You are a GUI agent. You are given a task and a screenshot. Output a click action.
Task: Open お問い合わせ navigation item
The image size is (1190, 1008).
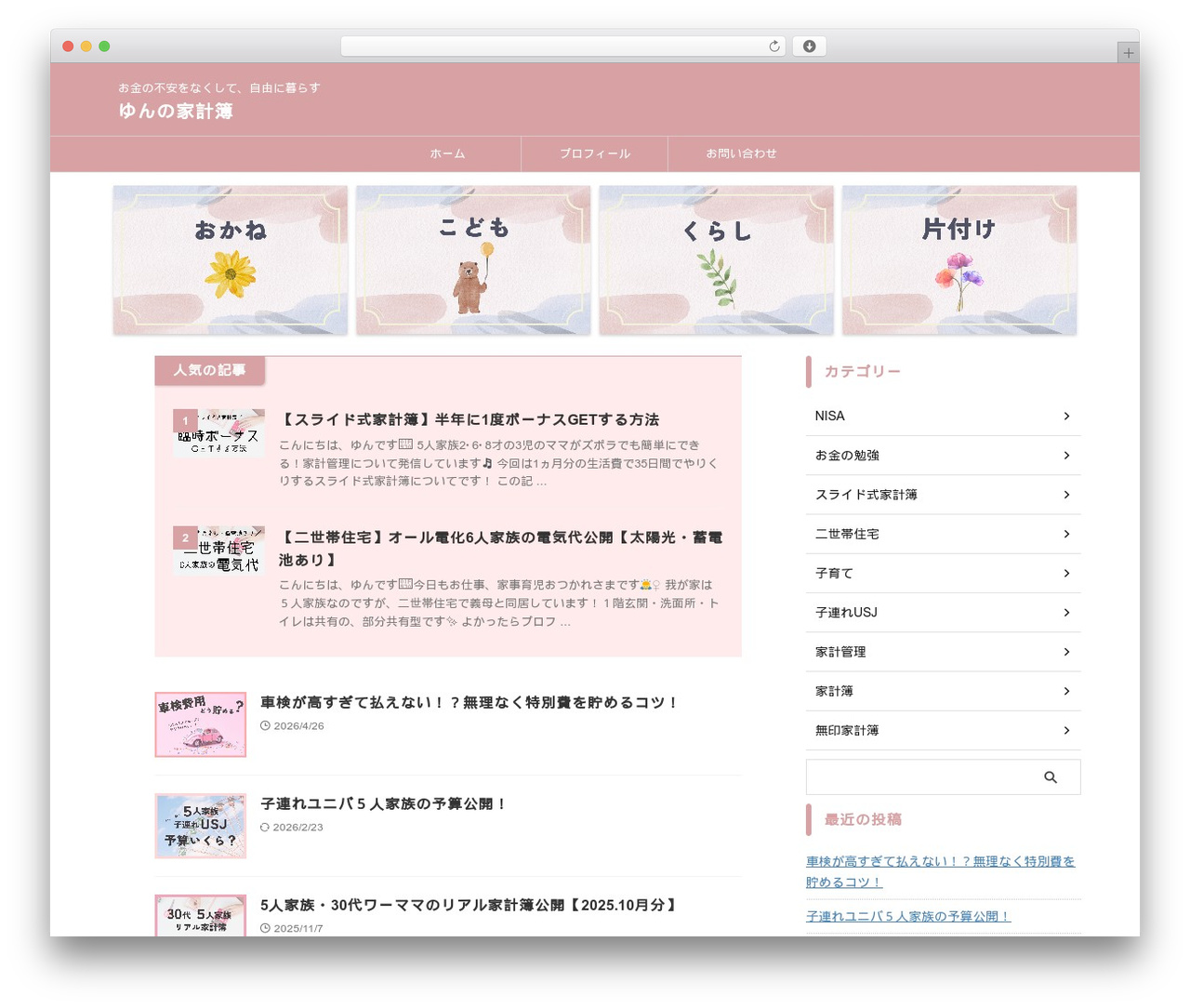(741, 154)
